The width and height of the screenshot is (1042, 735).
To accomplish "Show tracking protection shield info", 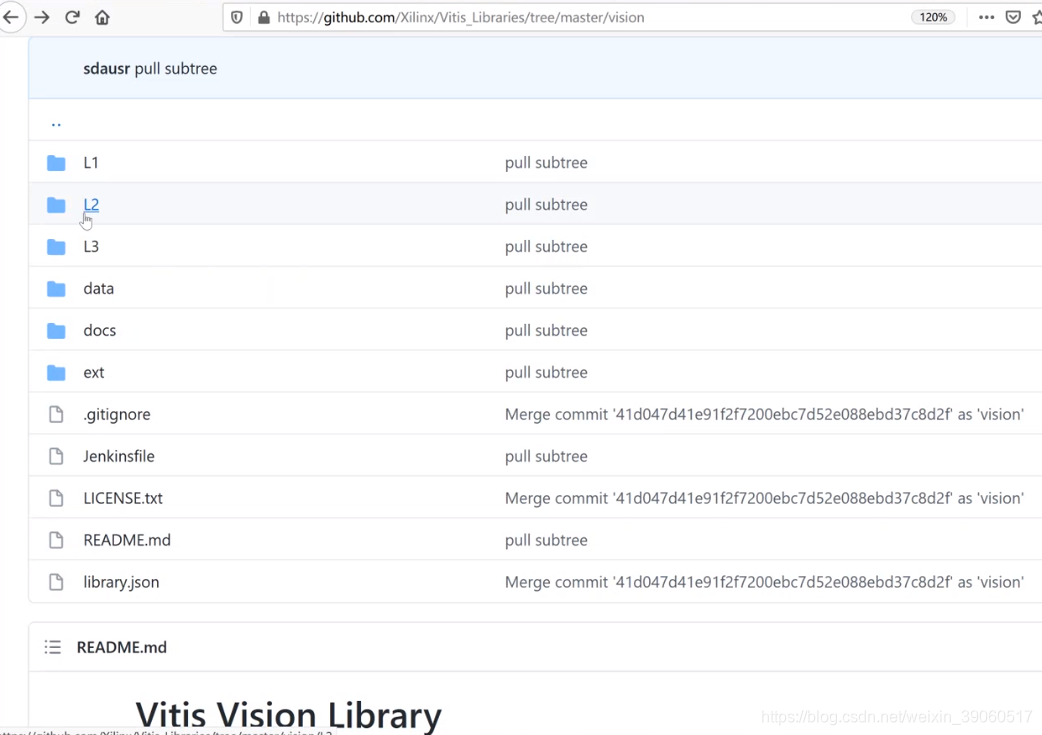I will [237, 17].
